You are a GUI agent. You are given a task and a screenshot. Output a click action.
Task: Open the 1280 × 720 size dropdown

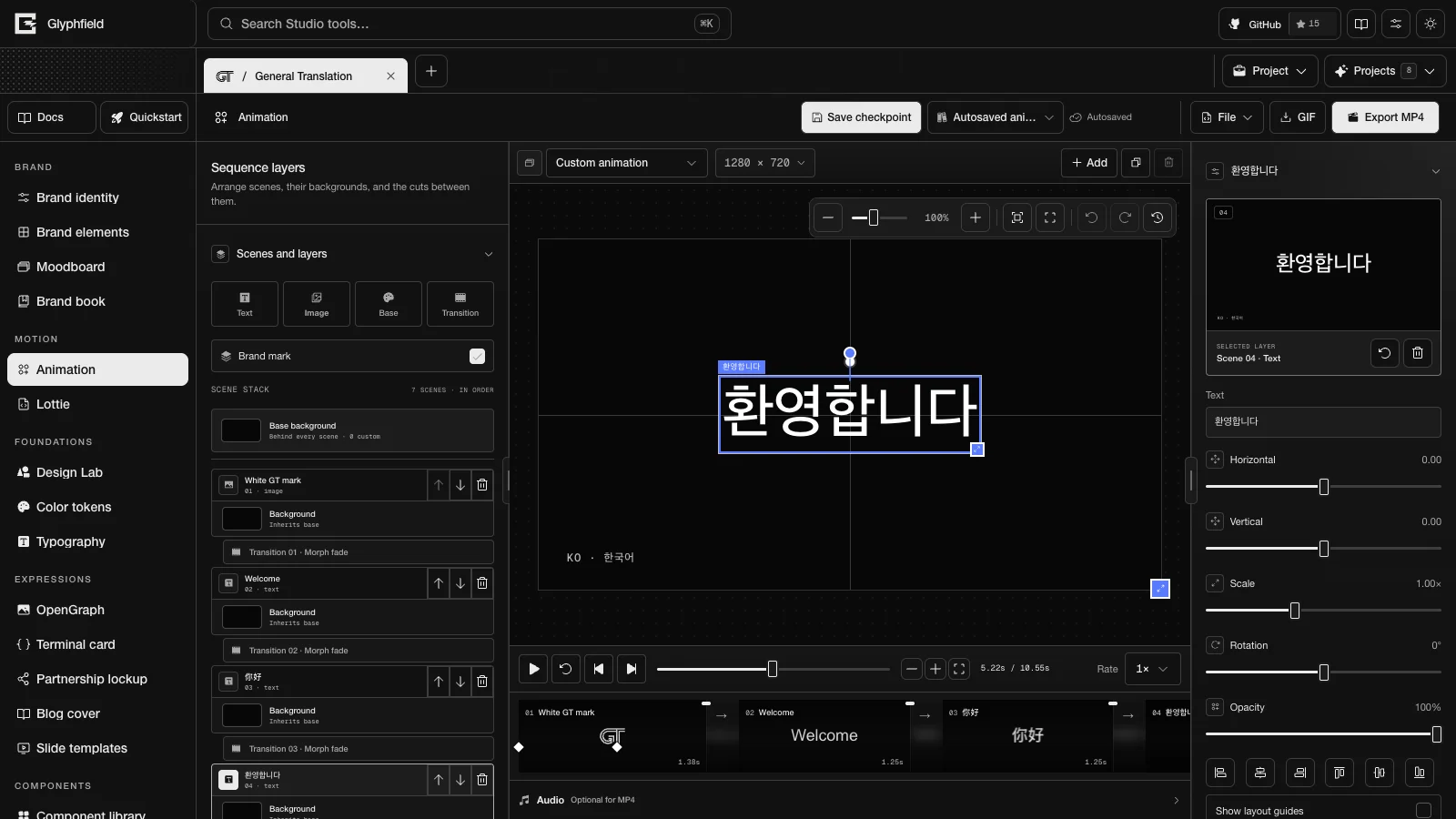(764, 163)
